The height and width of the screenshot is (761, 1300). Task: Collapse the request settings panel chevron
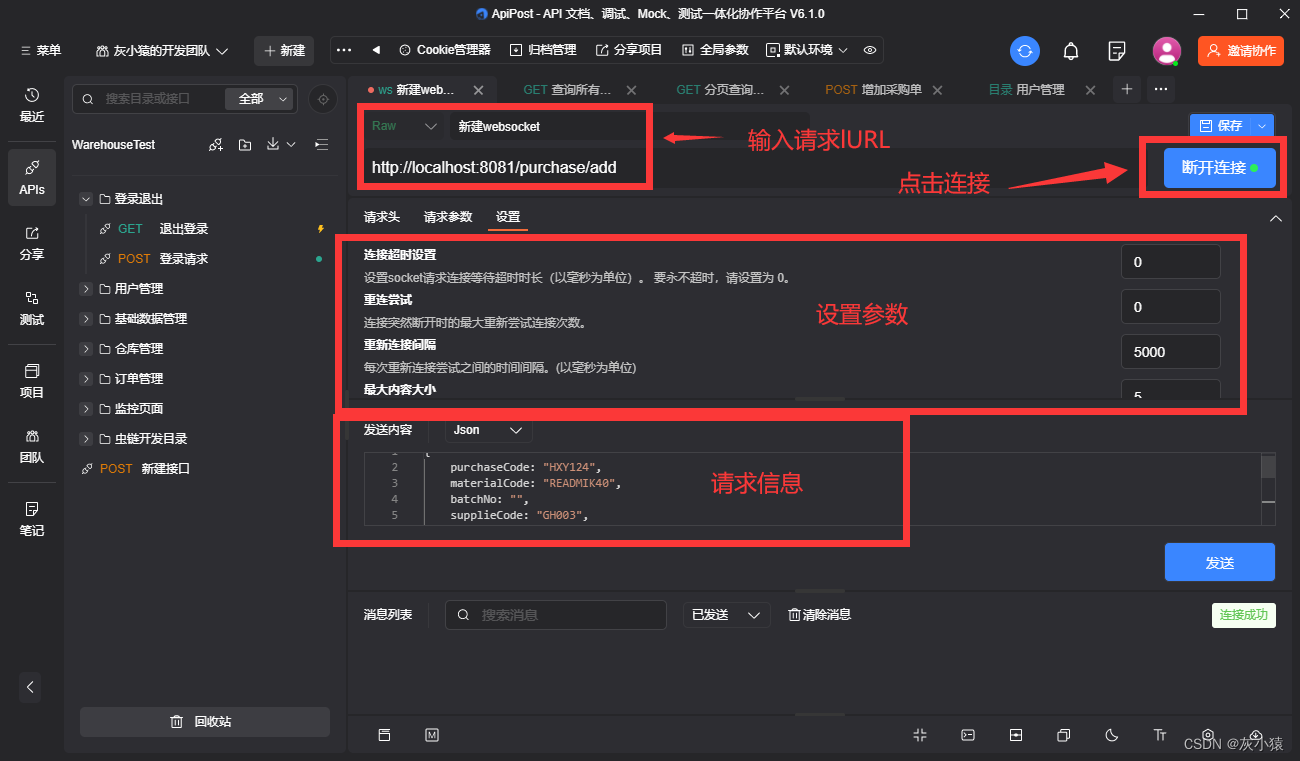click(x=1275, y=218)
